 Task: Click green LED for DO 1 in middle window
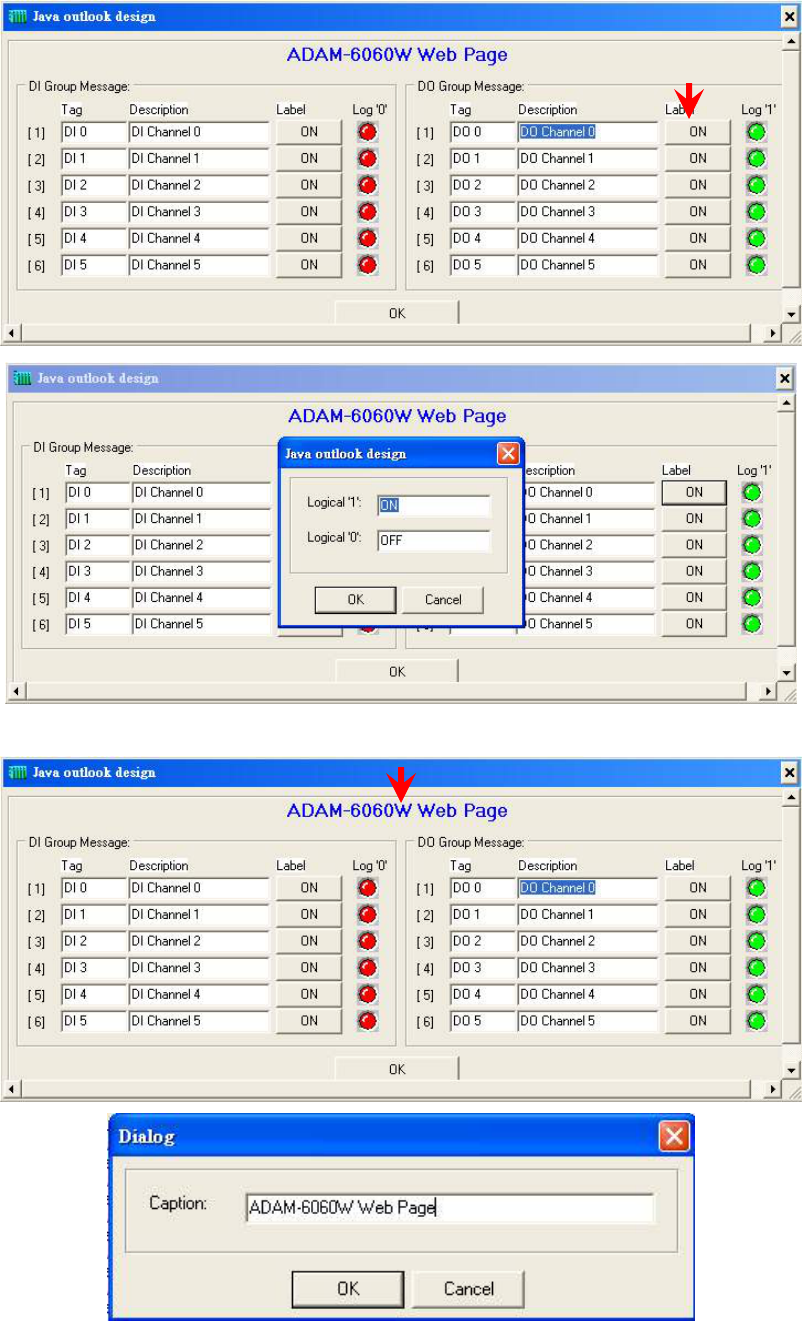click(x=753, y=519)
